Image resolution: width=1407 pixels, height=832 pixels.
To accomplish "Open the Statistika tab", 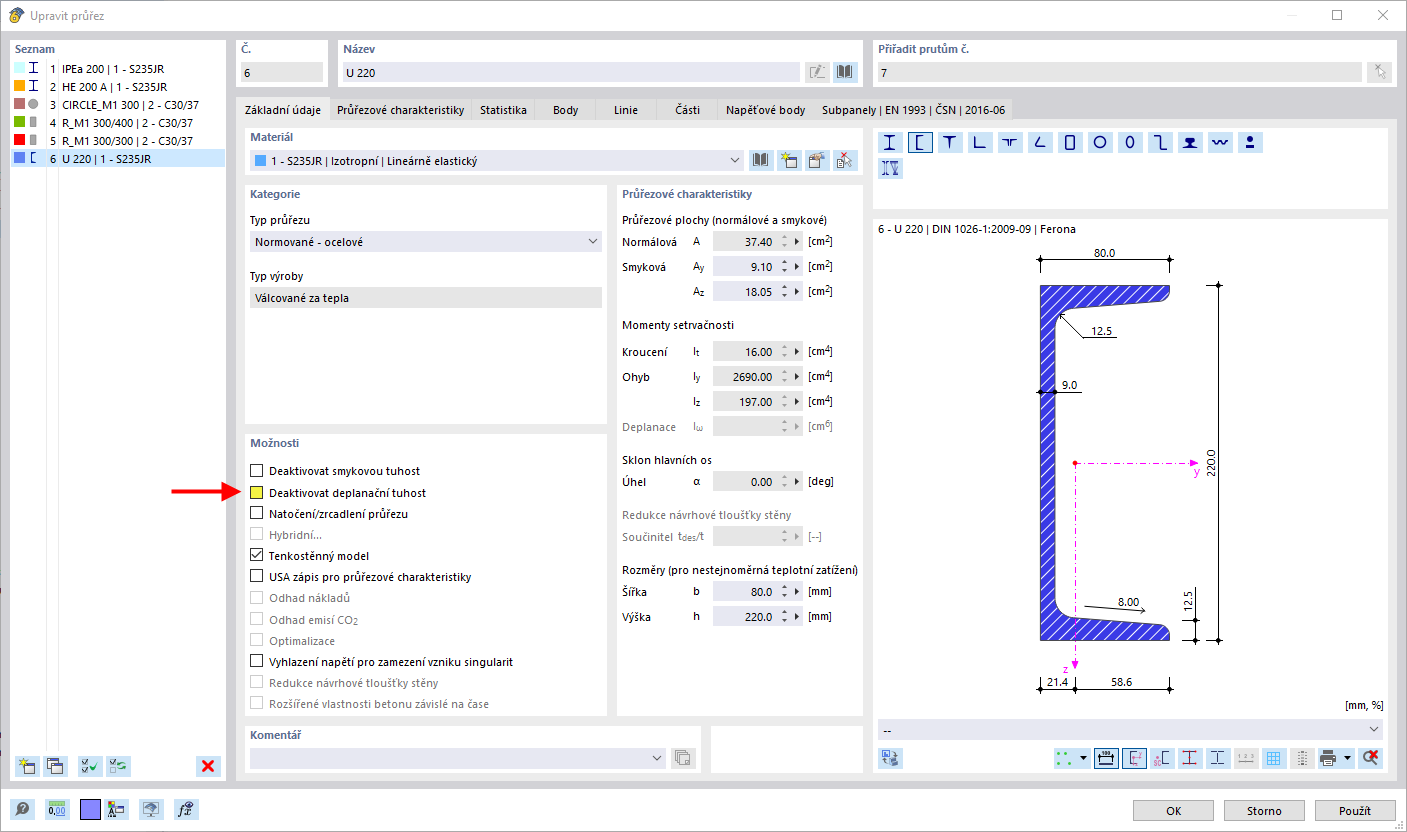I will click(503, 110).
